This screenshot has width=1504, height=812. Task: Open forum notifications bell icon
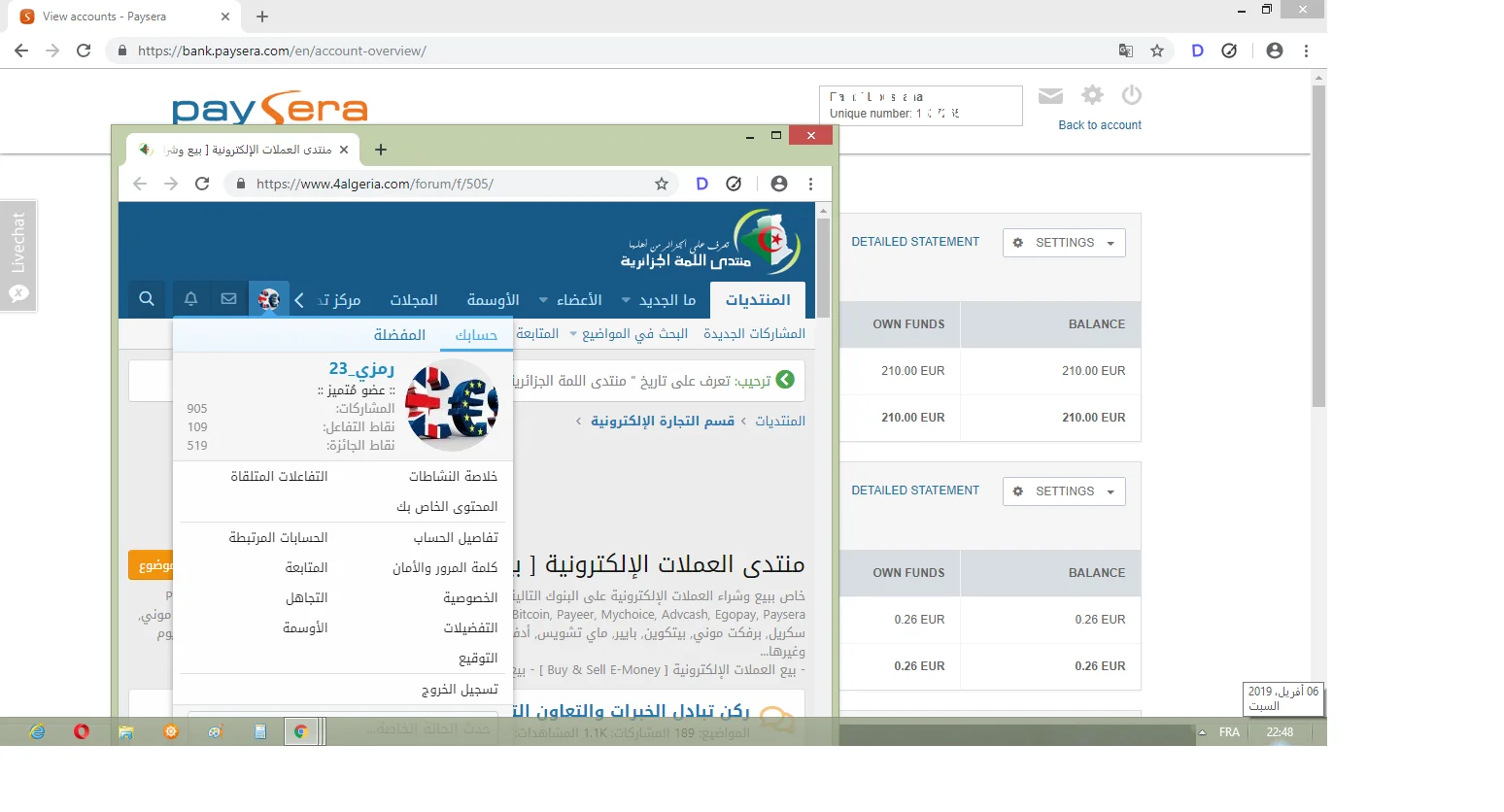(x=190, y=299)
